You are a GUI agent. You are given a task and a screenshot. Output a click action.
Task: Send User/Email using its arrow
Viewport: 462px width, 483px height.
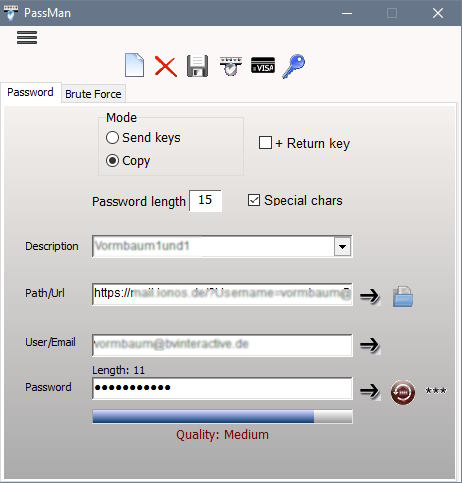[x=370, y=345]
